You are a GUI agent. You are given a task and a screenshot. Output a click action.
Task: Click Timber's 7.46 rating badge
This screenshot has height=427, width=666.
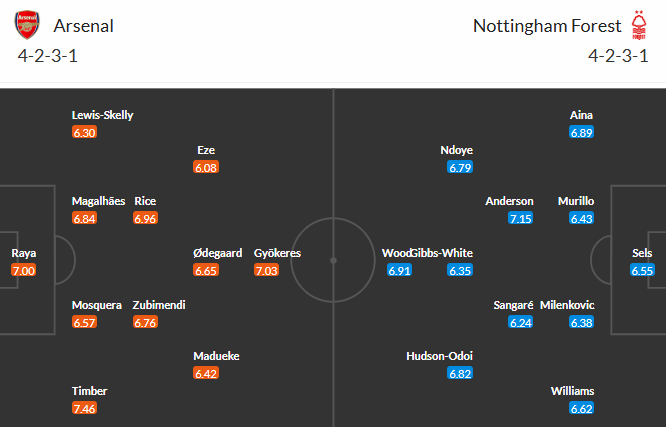84,408
